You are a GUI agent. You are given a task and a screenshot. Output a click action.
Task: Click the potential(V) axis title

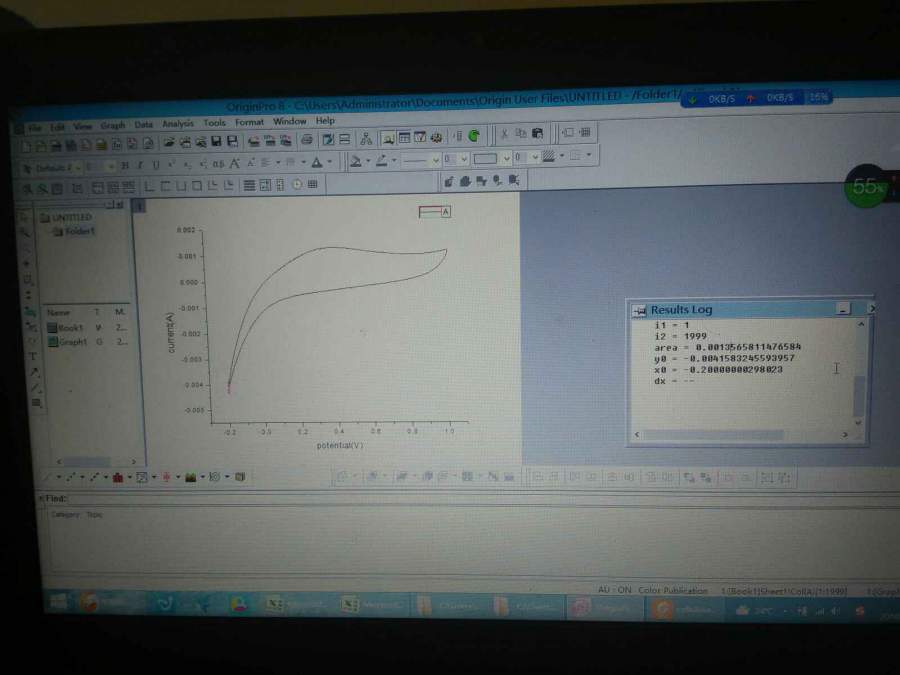pyautogui.click(x=340, y=445)
